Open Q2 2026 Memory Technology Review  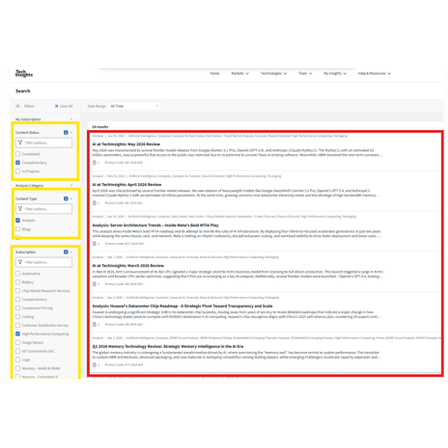pos(168,347)
